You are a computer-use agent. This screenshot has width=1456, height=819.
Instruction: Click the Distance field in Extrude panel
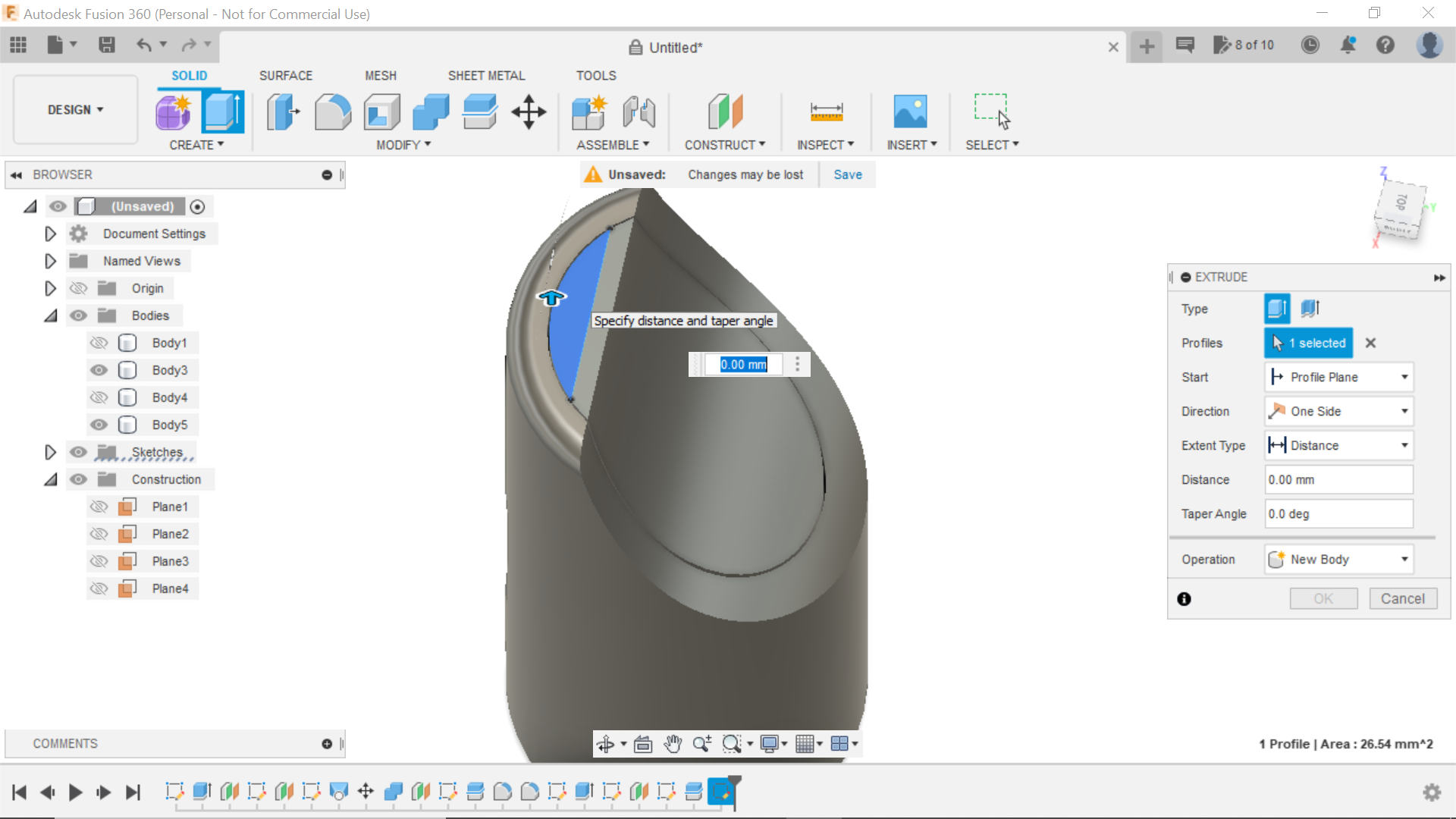pos(1338,479)
